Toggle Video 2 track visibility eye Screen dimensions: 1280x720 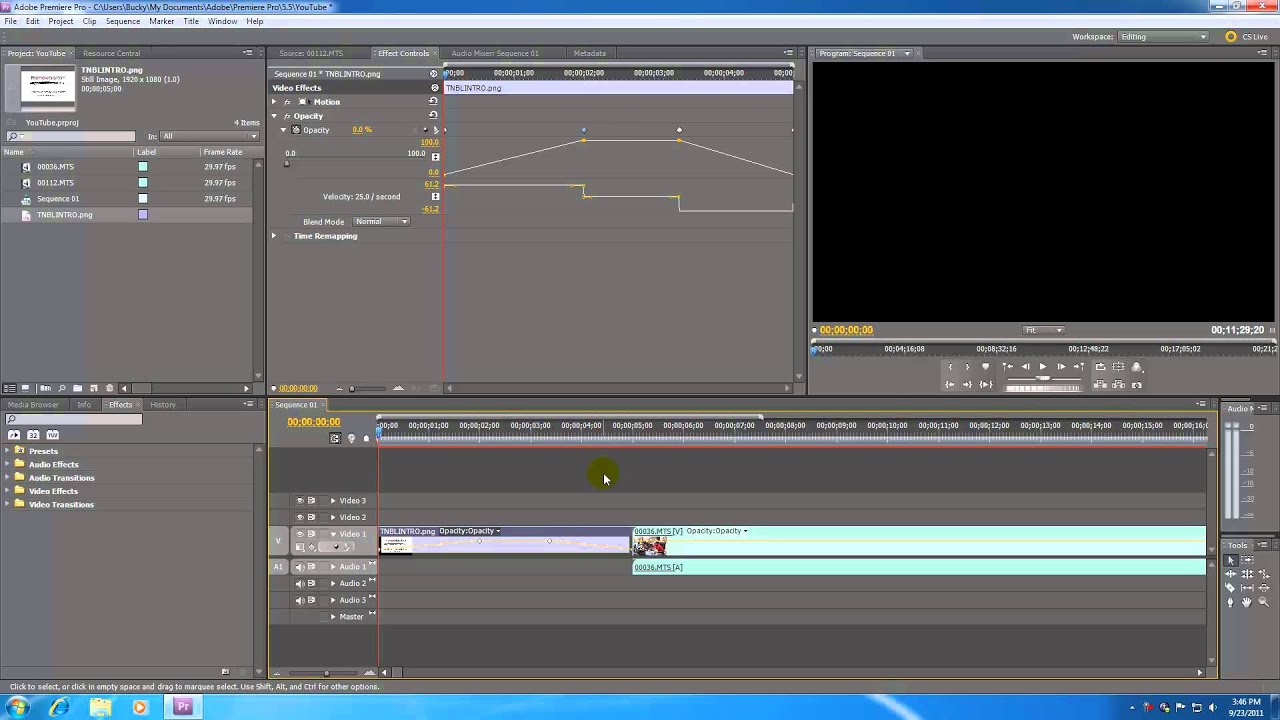[x=299, y=517]
